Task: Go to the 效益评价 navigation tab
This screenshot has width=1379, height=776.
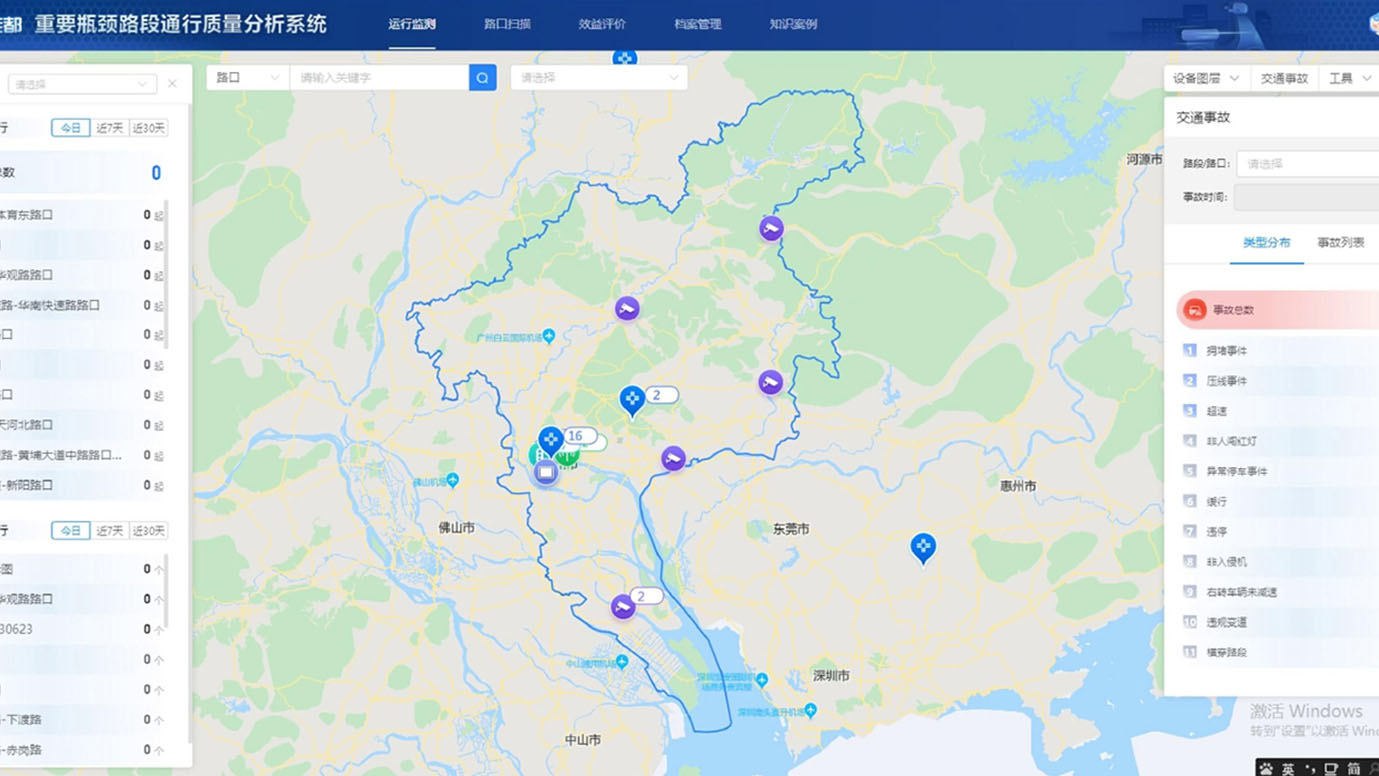Action: click(x=602, y=24)
